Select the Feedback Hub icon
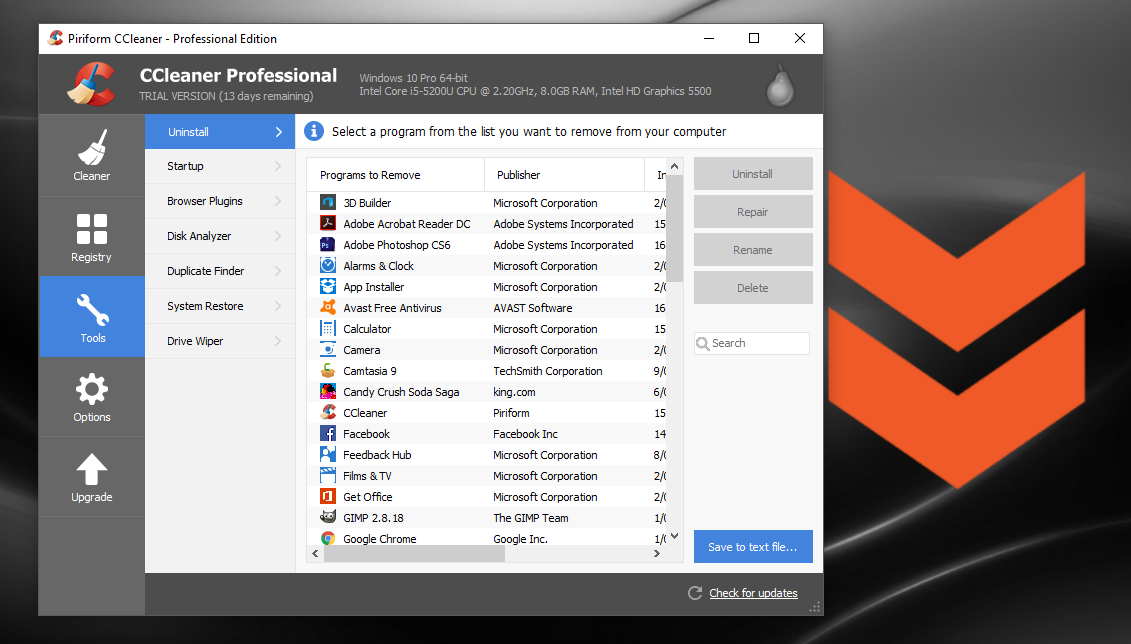1131x644 pixels. 327,454
